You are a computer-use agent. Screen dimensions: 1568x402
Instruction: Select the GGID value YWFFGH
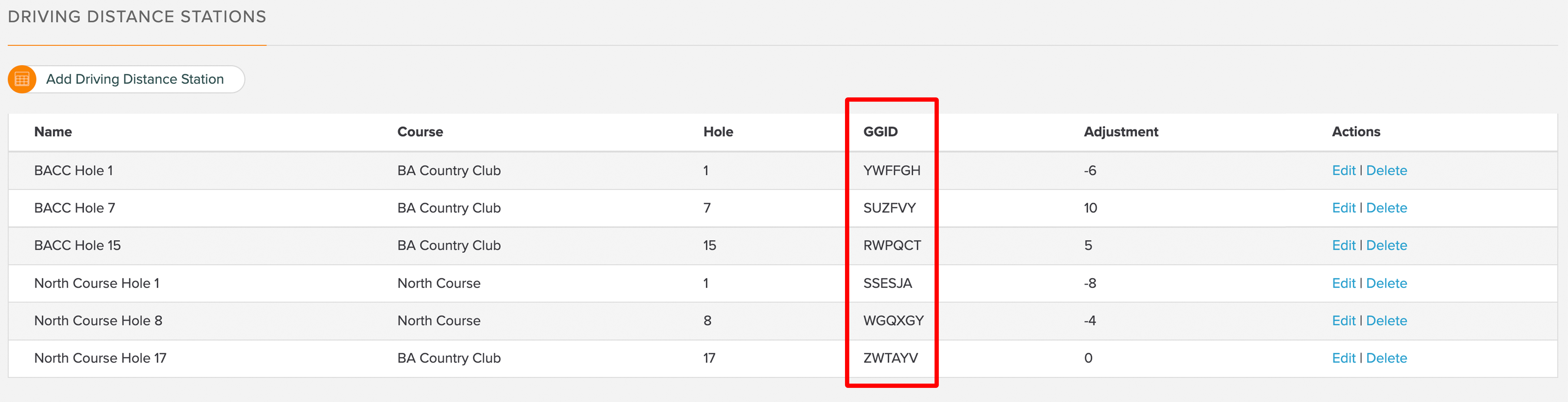[x=892, y=171]
